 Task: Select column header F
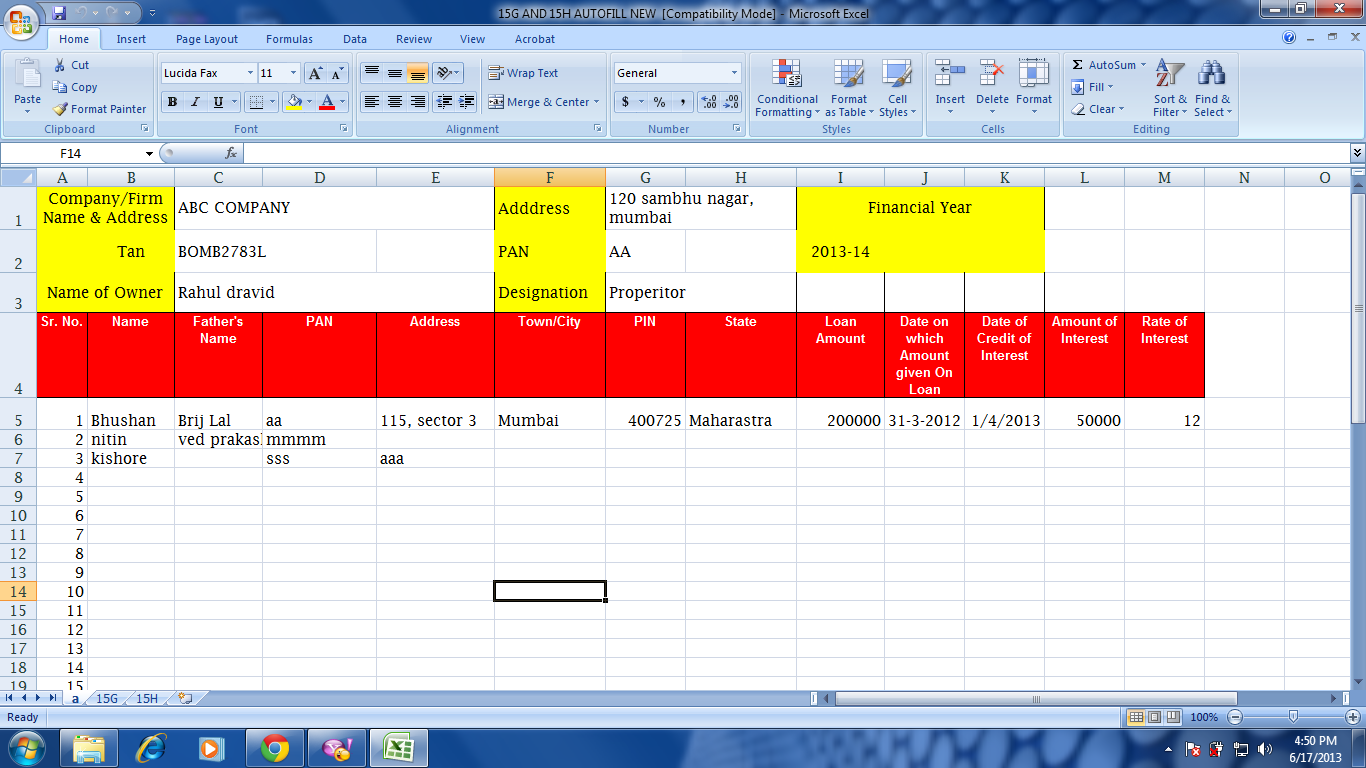pos(550,177)
